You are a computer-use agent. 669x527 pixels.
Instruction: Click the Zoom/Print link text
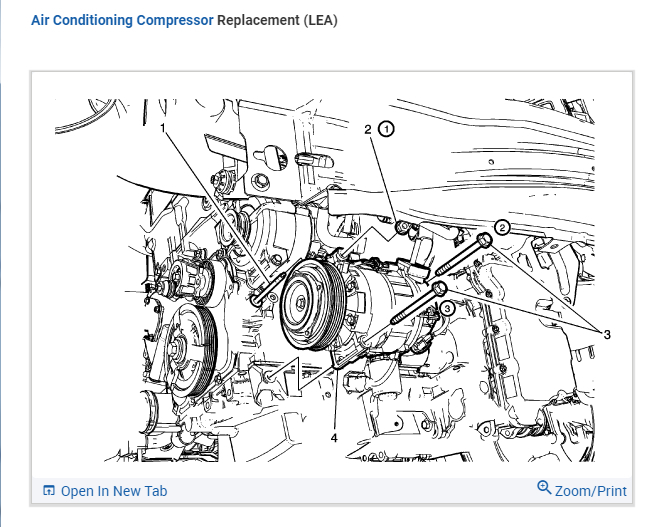pyautogui.click(x=590, y=491)
